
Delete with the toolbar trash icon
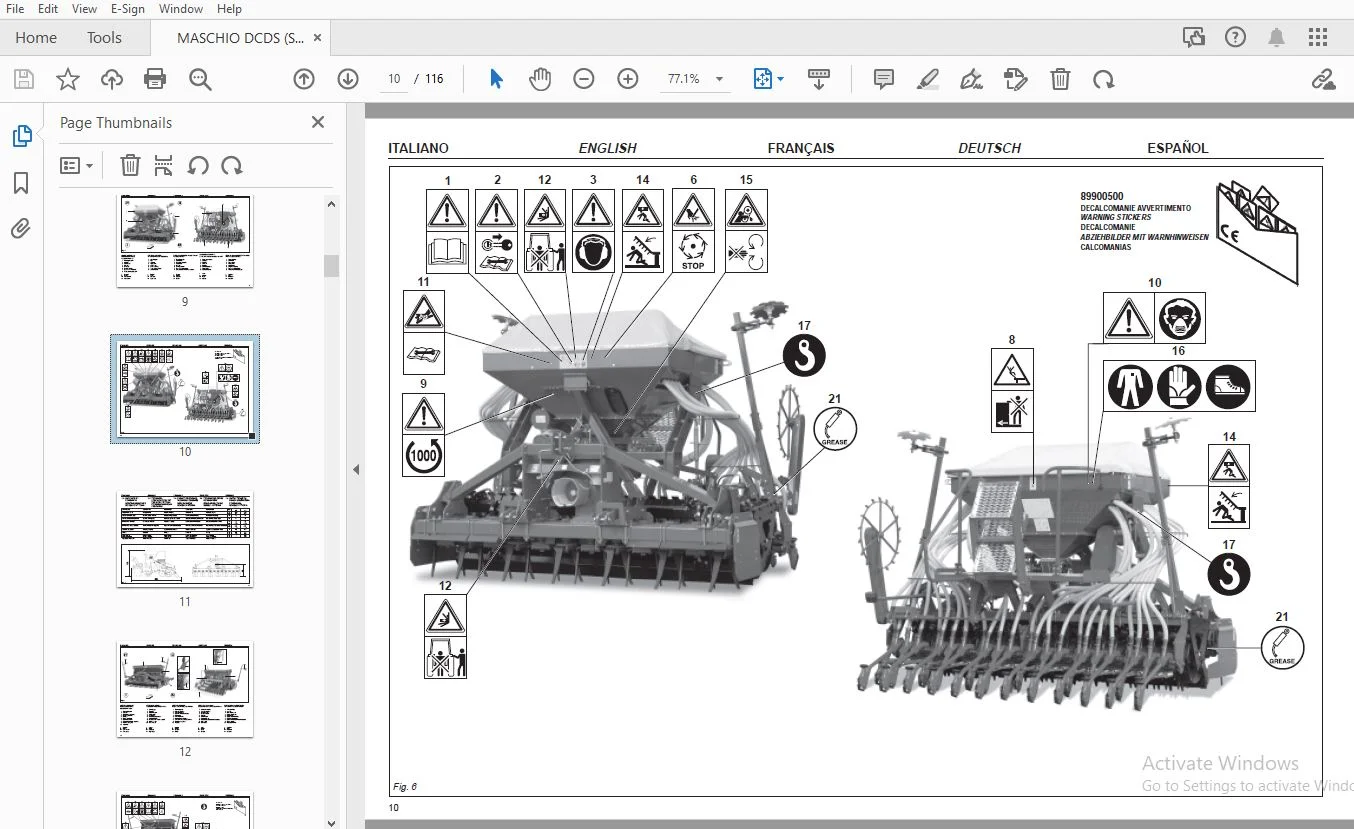point(1060,79)
